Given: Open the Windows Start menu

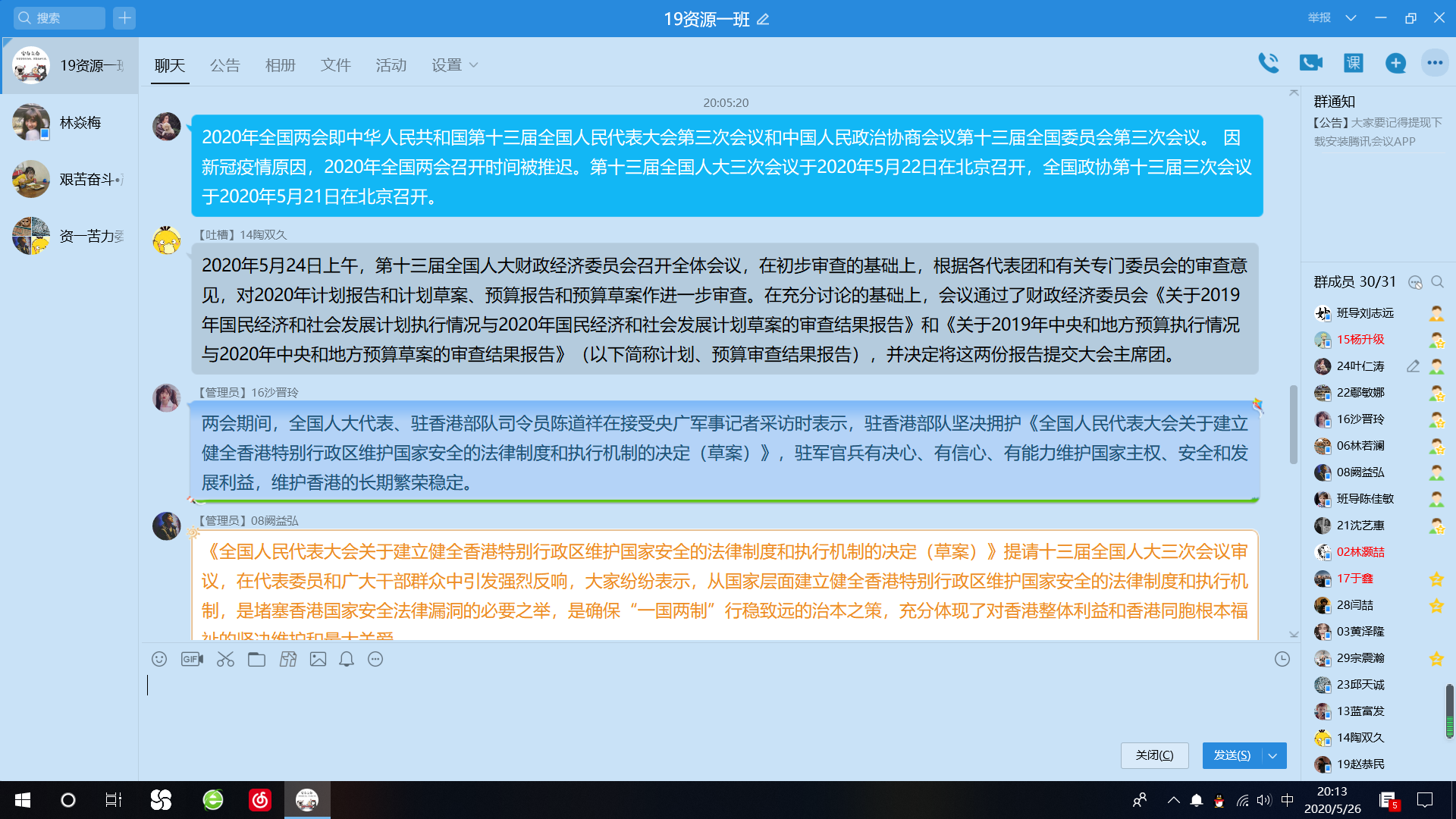Looking at the screenshot, I should (x=23, y=800).
